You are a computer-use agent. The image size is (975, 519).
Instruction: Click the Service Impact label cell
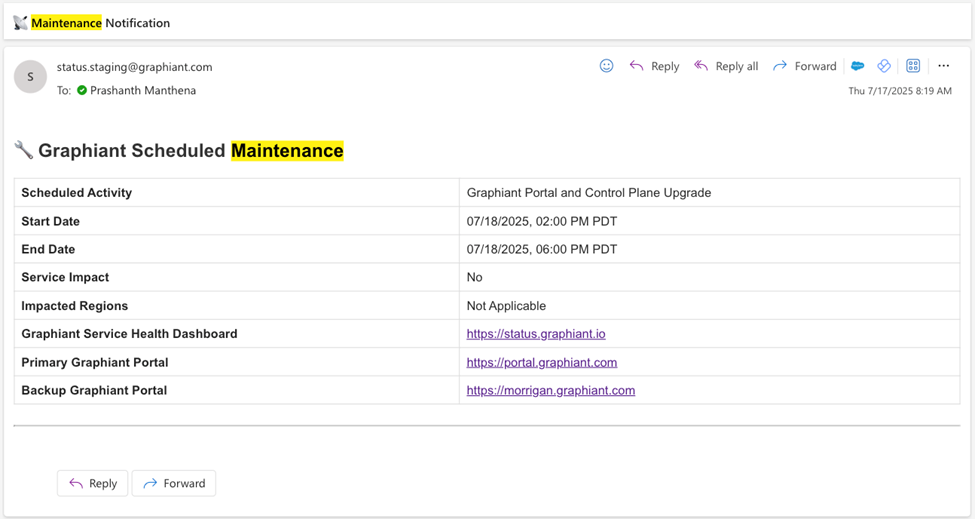(x=237, y=277)
